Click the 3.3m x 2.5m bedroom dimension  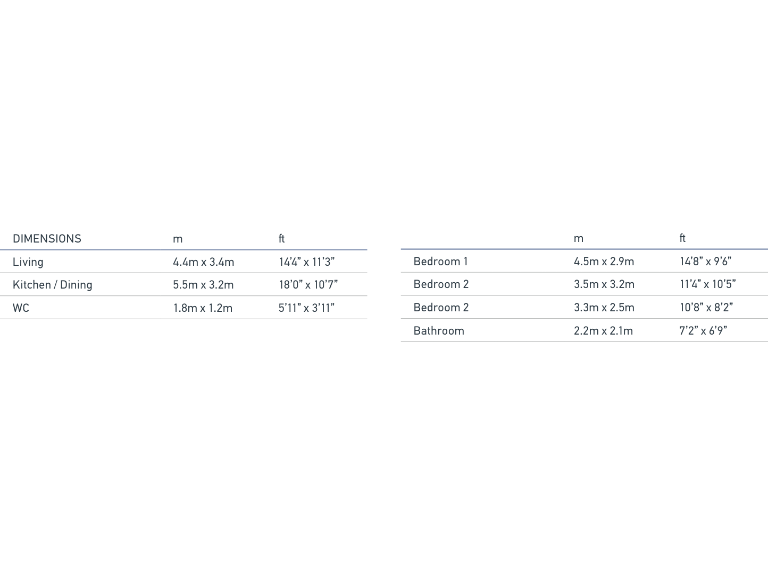[604, 308]
